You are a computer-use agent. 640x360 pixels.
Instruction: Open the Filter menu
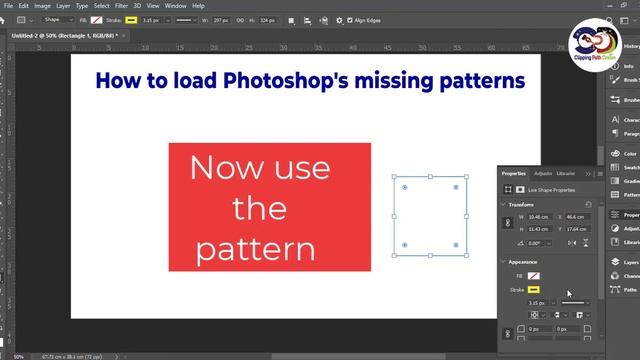(x=121, y=6)
